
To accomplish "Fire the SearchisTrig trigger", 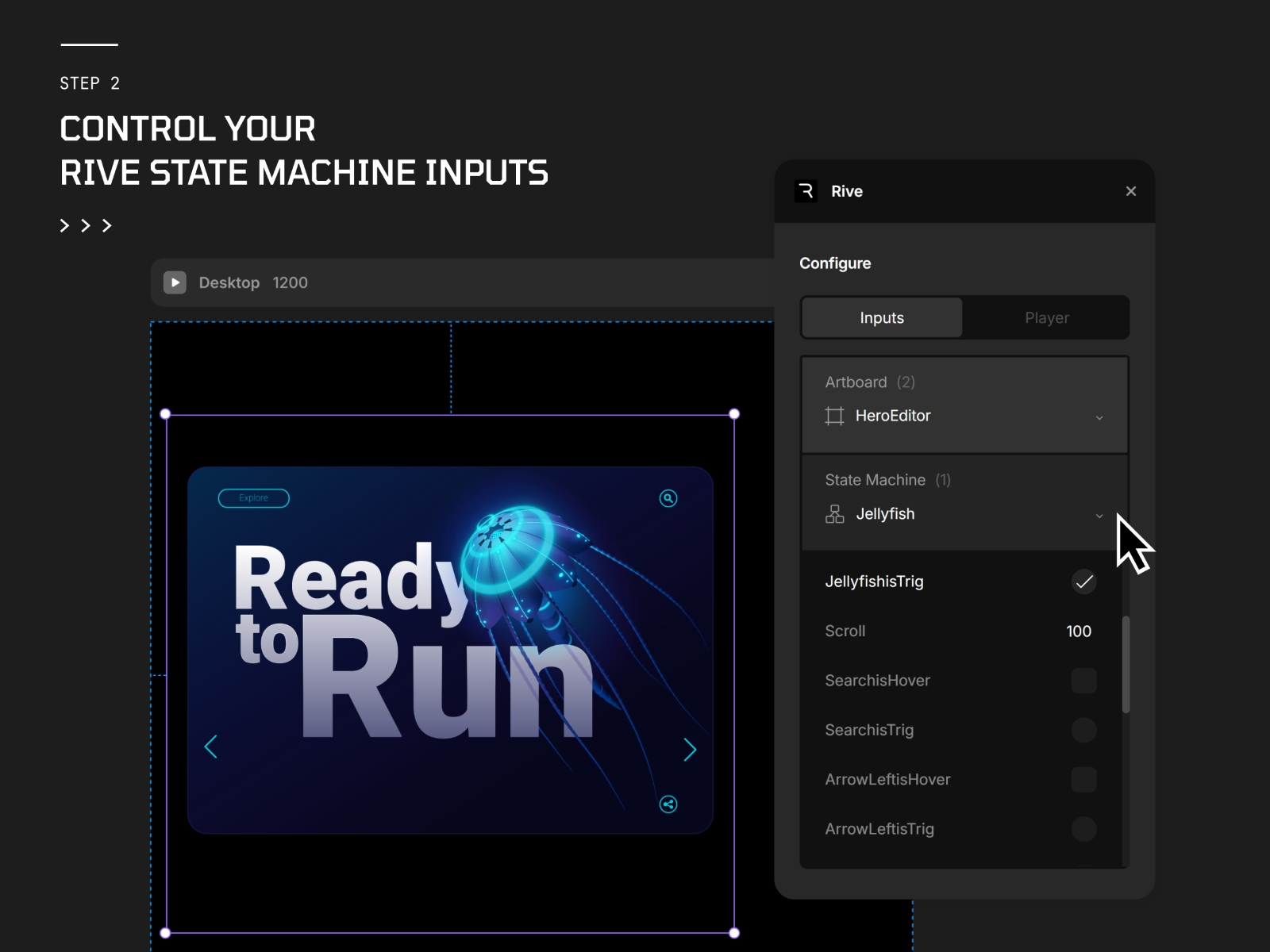I will 1083,730.
